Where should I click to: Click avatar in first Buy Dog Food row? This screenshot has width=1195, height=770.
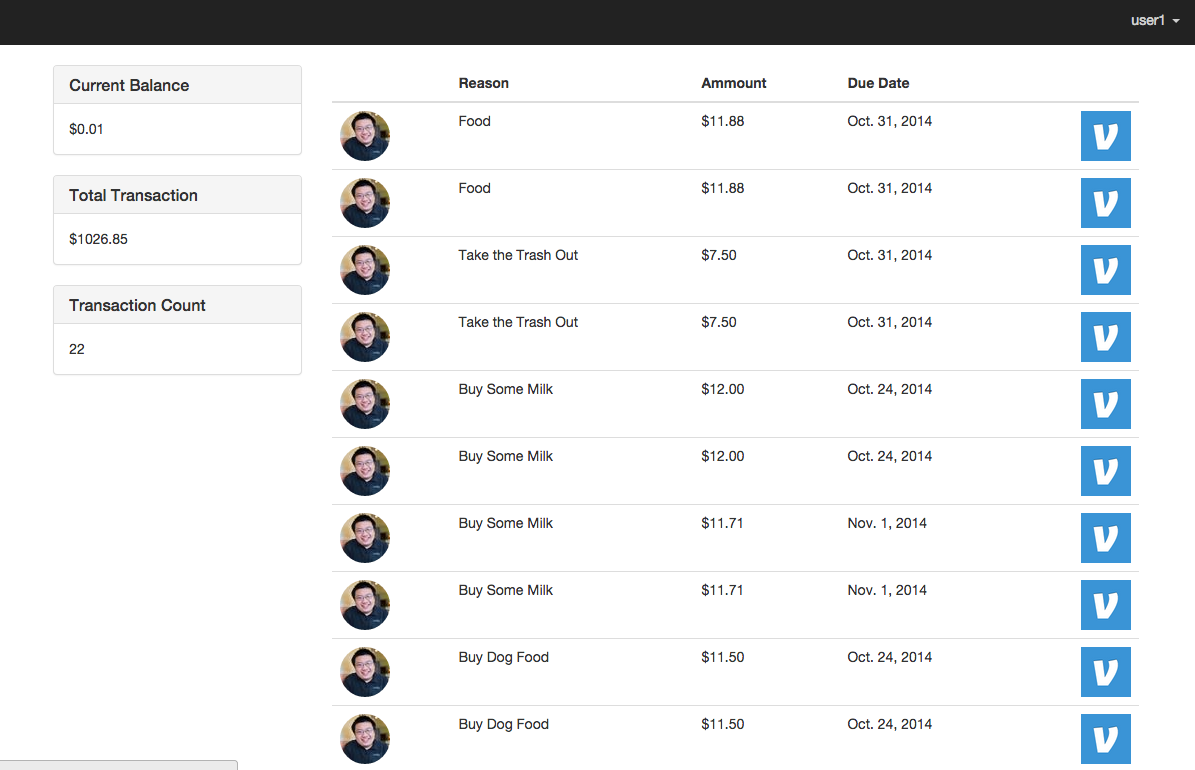365,672
